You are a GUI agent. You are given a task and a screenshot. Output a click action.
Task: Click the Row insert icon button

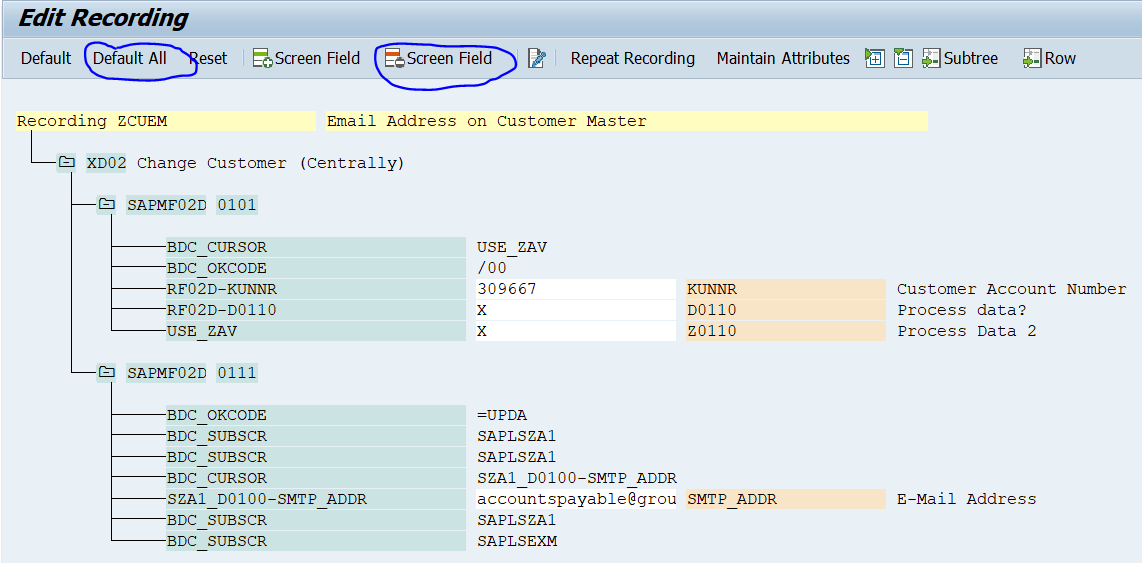pyautogui.click(x=1050, y=58)
